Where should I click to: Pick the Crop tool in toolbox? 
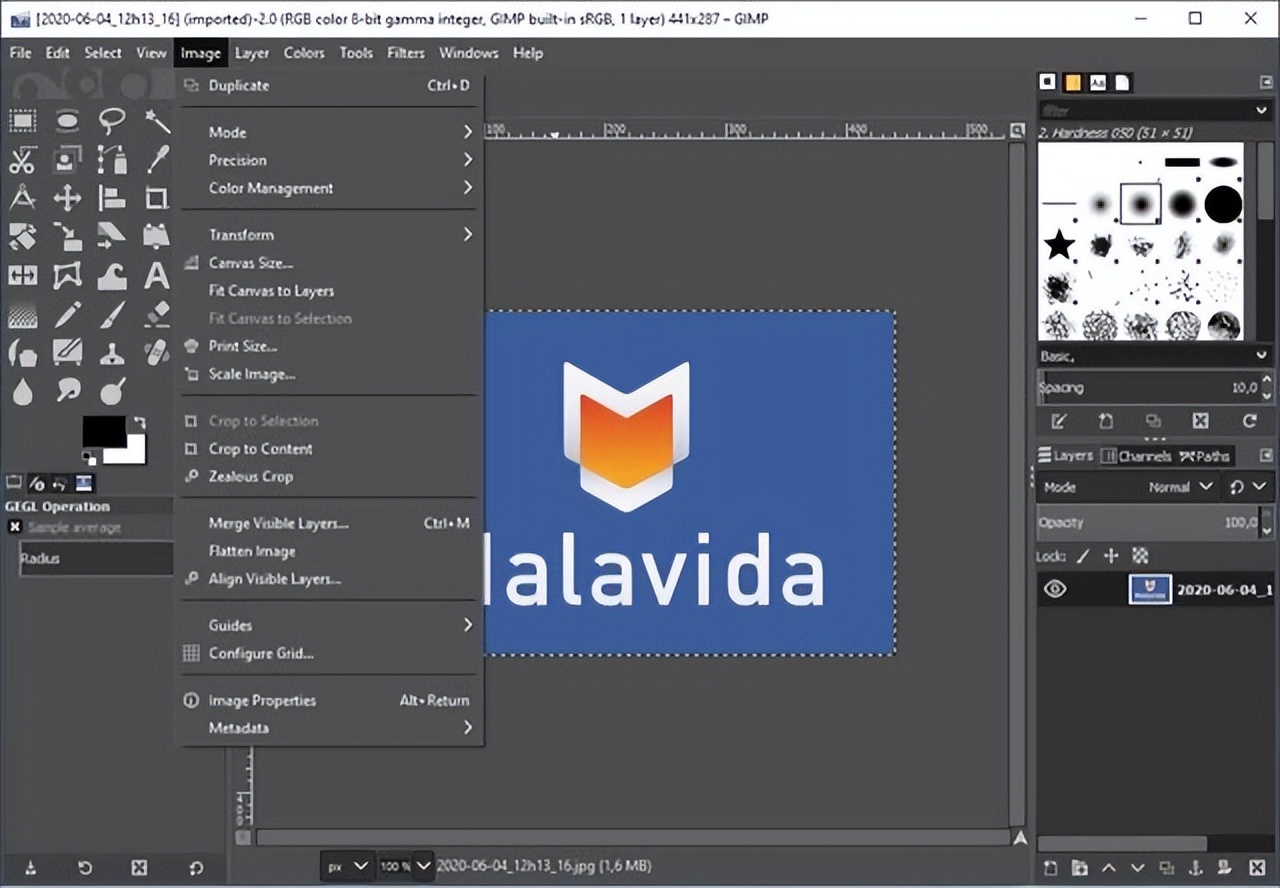click(x=157, y=198)
